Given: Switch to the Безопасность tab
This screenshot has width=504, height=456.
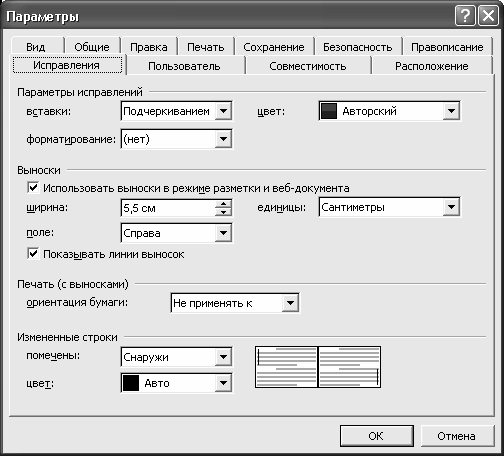Looking at the screenshot, I should coord(358,47).
